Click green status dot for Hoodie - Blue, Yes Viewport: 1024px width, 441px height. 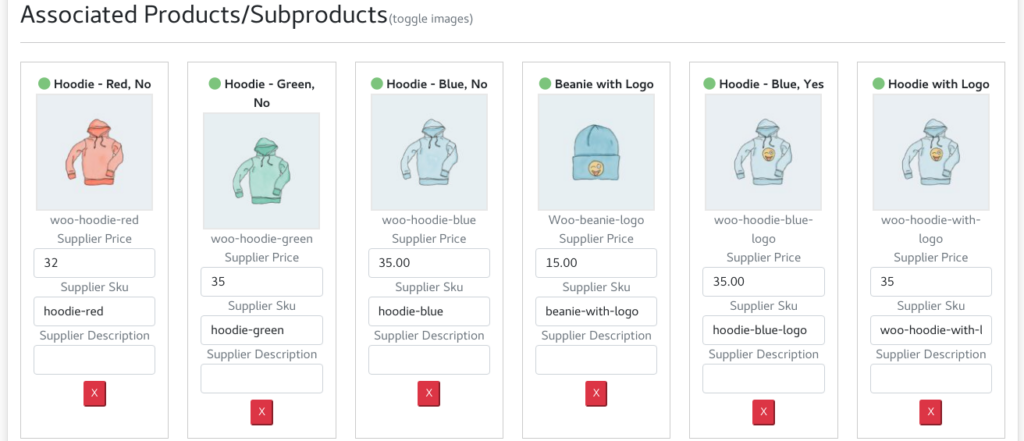coord(710,84)
